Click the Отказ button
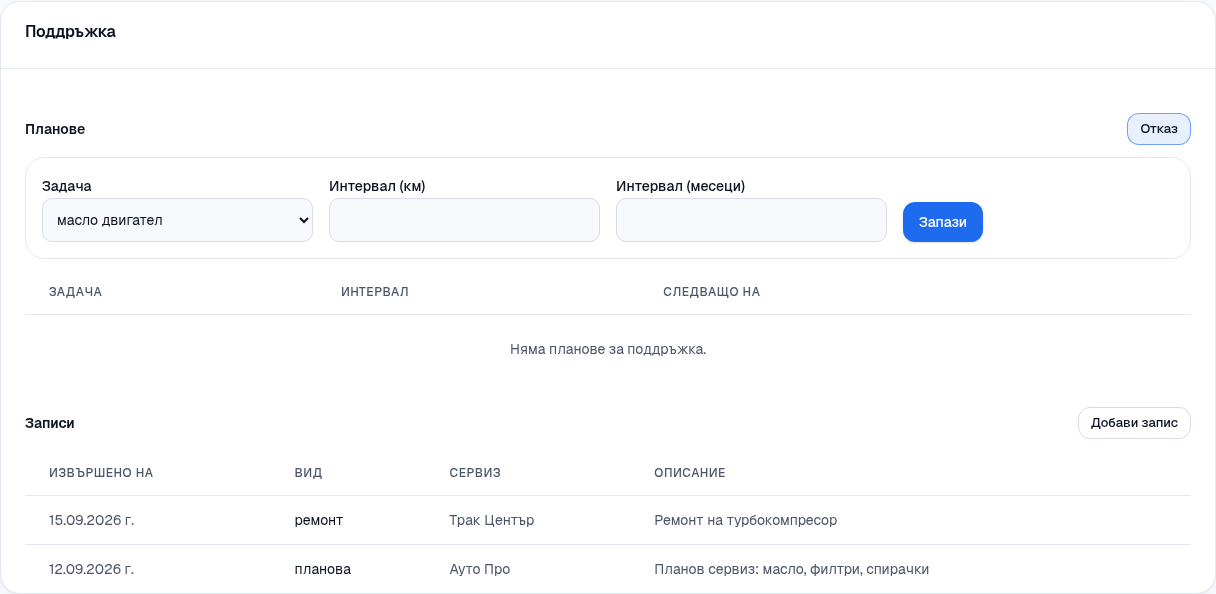 [1159, 129]
